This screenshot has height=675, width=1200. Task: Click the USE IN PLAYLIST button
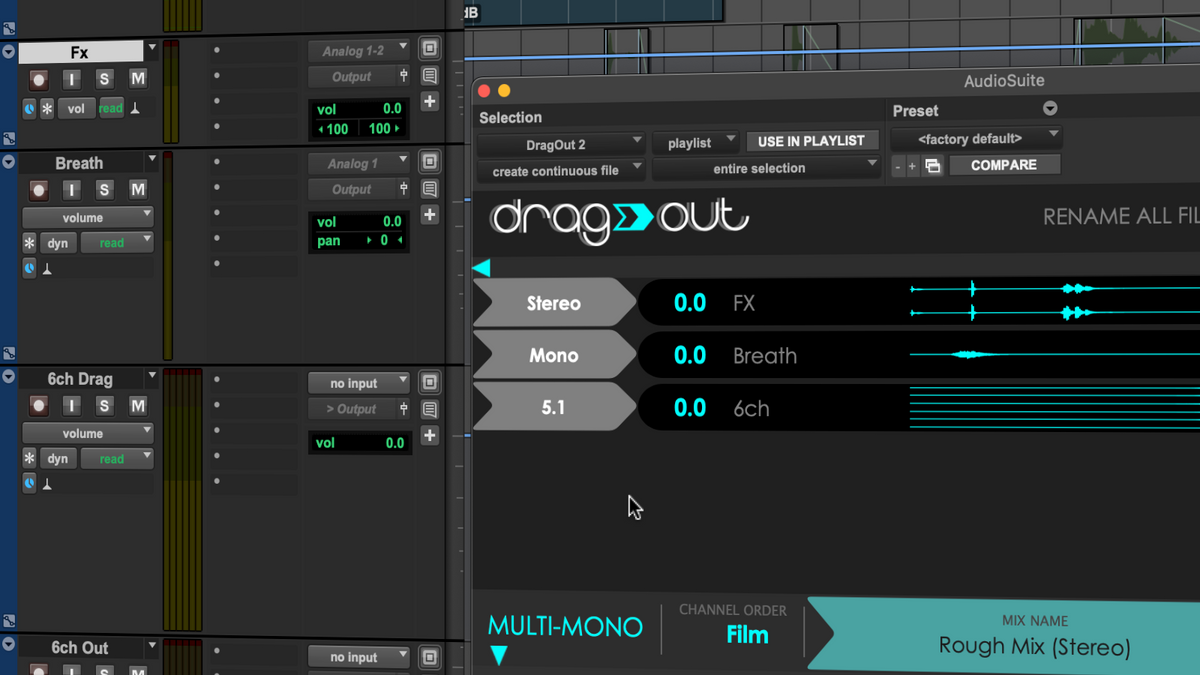pos(811,142)
